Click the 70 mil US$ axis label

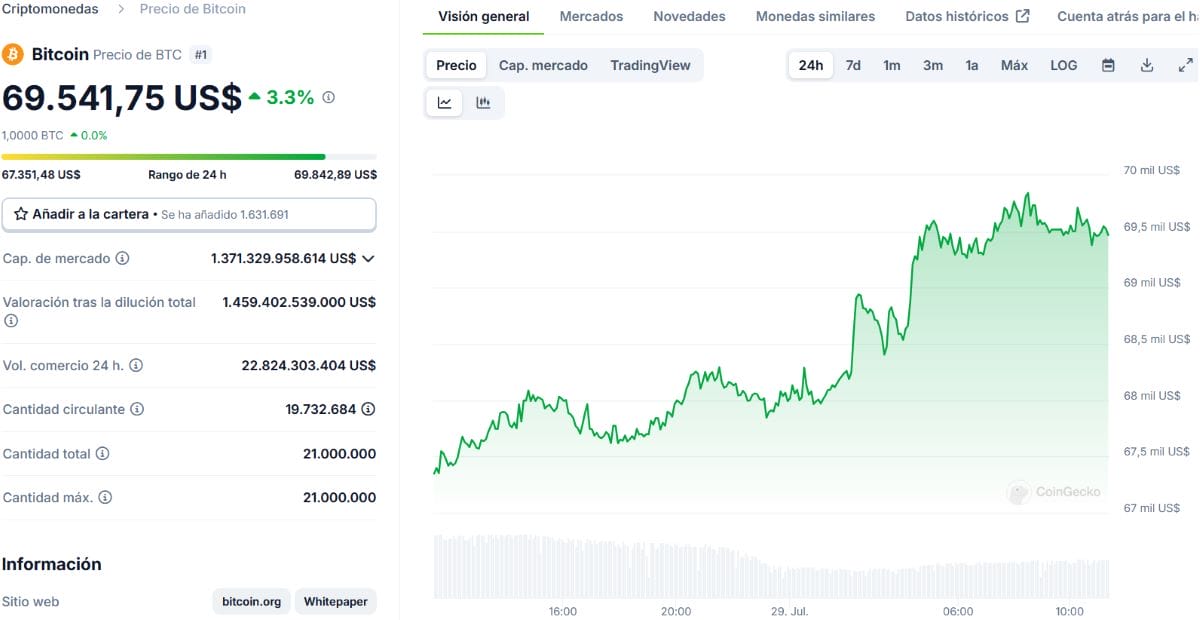pos(1152,170)
